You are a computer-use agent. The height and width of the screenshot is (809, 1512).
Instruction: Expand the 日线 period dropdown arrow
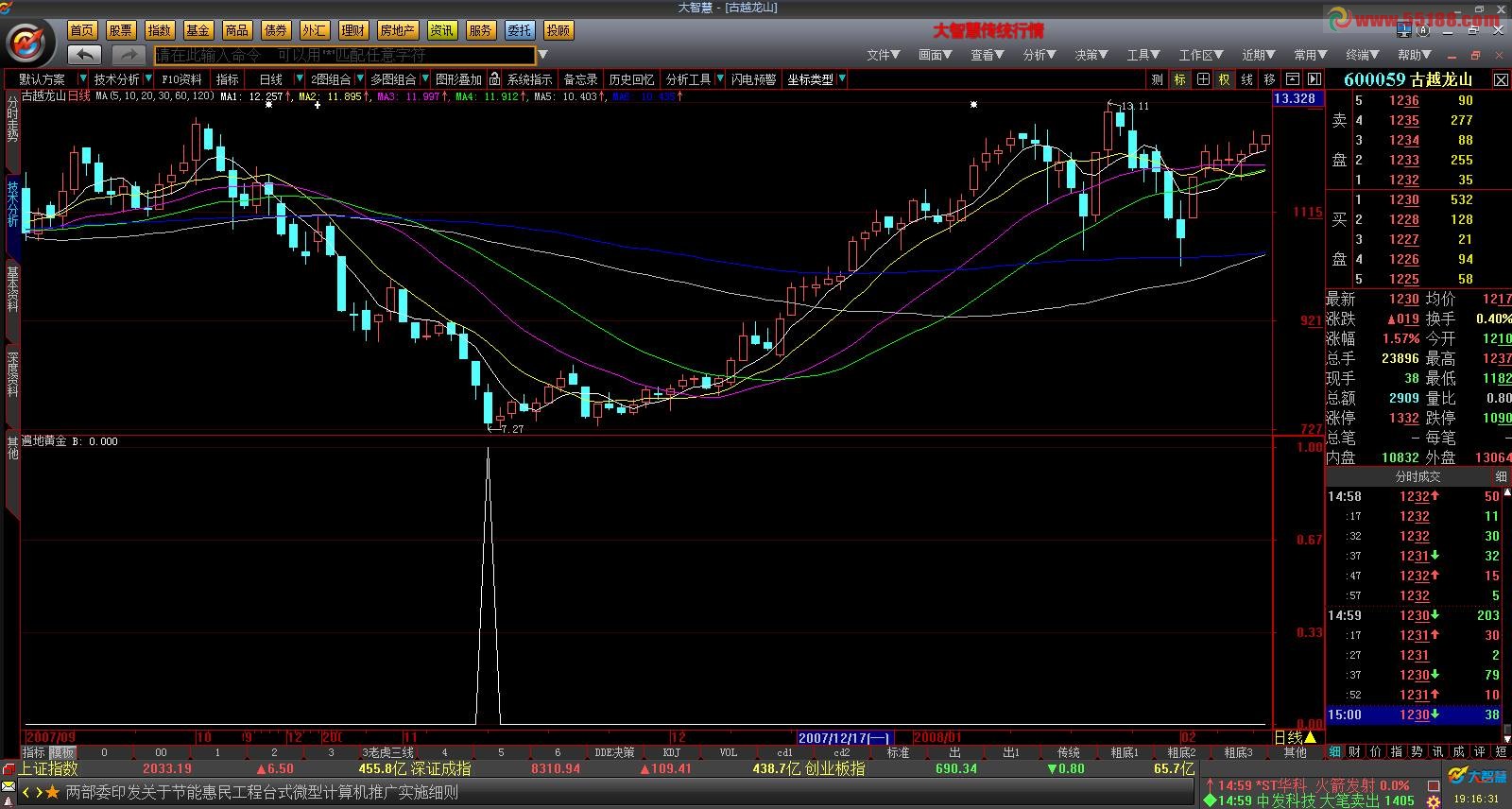pos(299,79)
